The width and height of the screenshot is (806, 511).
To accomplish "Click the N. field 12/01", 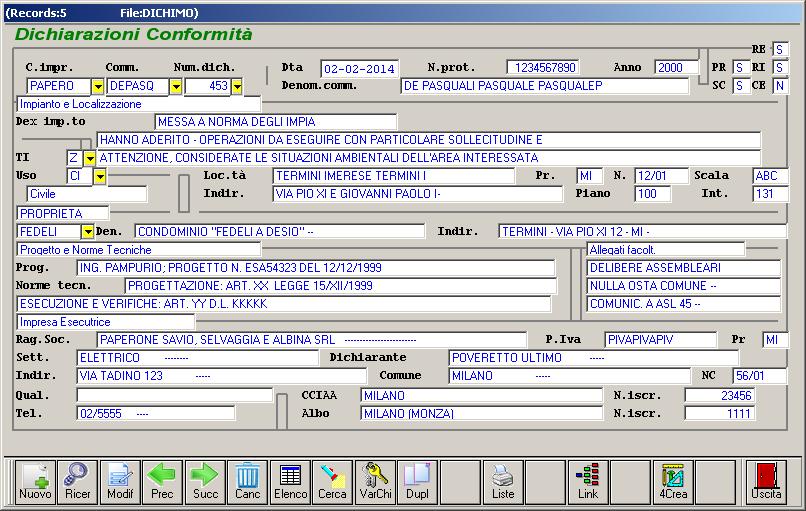I will pos(661,176).
